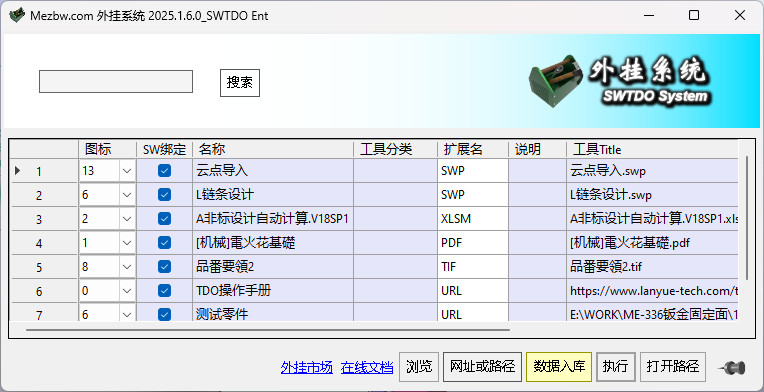764x392 pixels.
Task: Click the search text input field
Action: pos(116,82)
